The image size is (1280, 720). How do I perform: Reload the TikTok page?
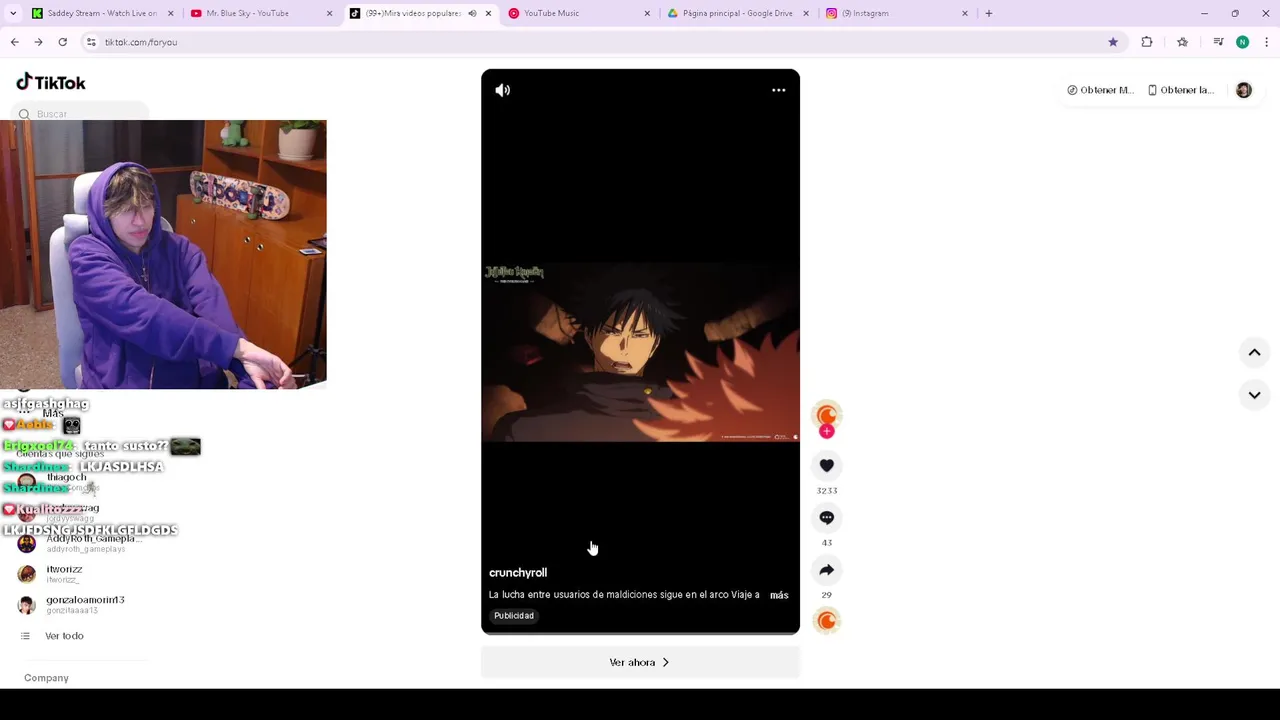pos(62,42)
